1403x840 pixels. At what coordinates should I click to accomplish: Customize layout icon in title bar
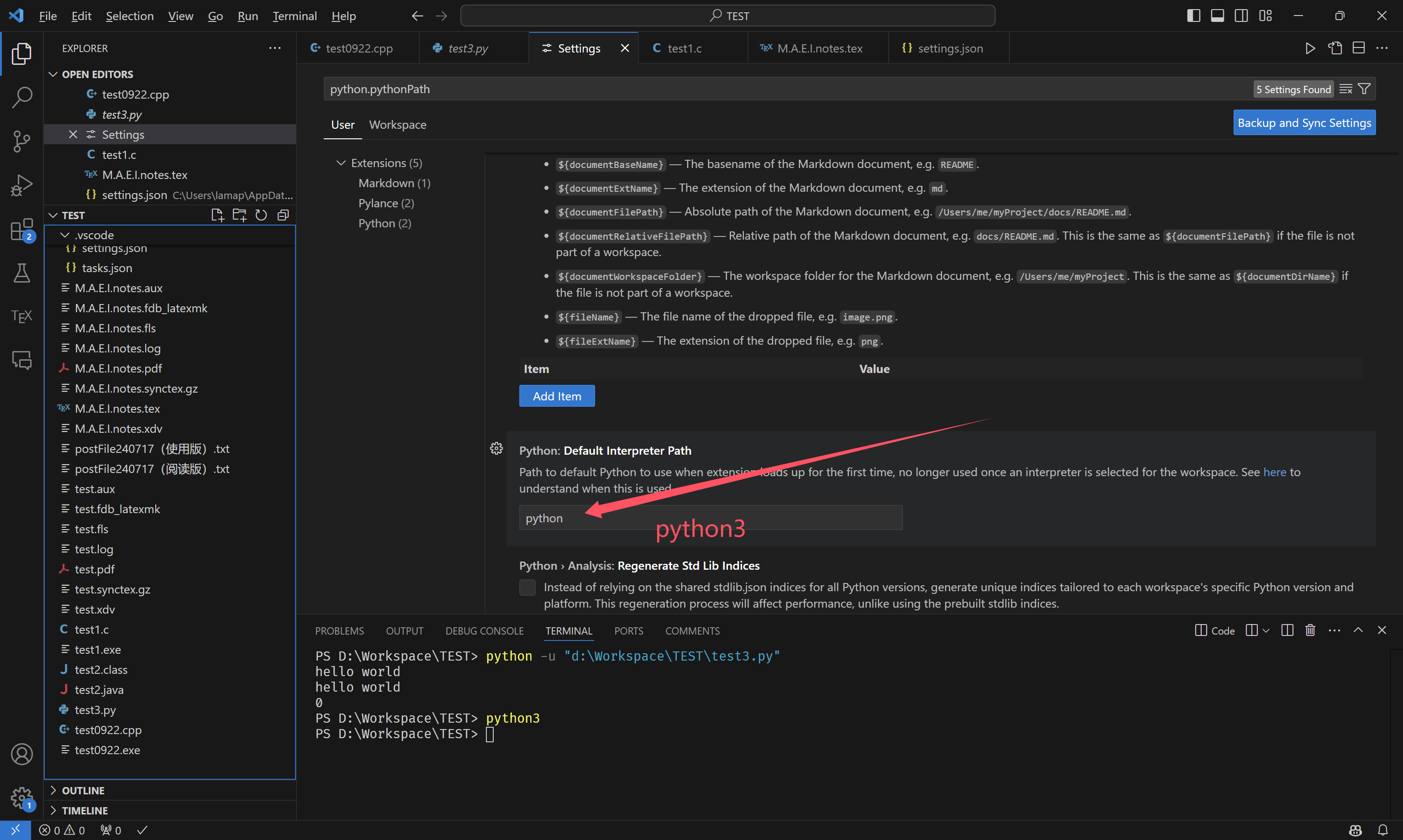coord(1265,16)
